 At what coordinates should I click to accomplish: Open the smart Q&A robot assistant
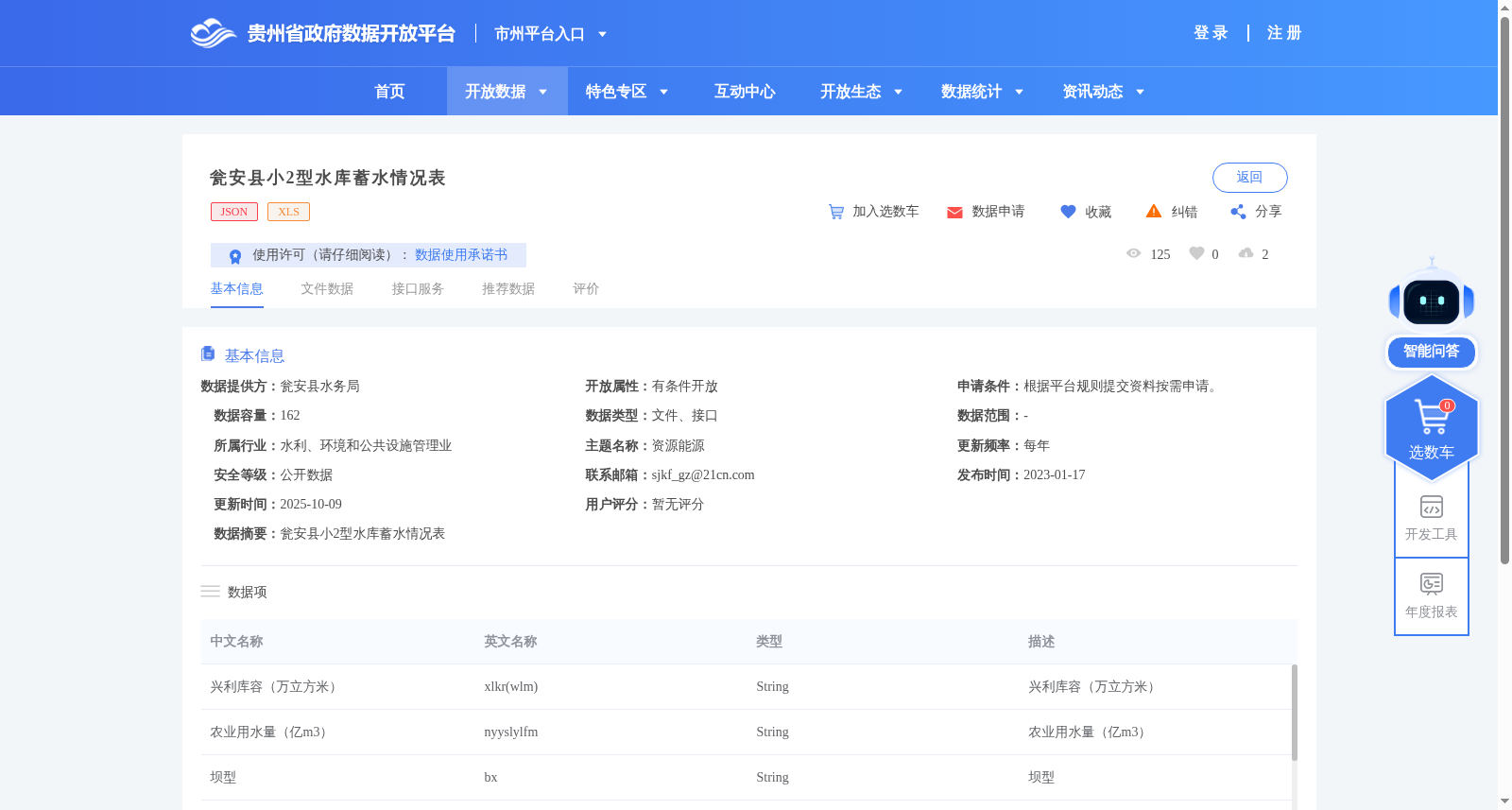(x=1432, y=313)
